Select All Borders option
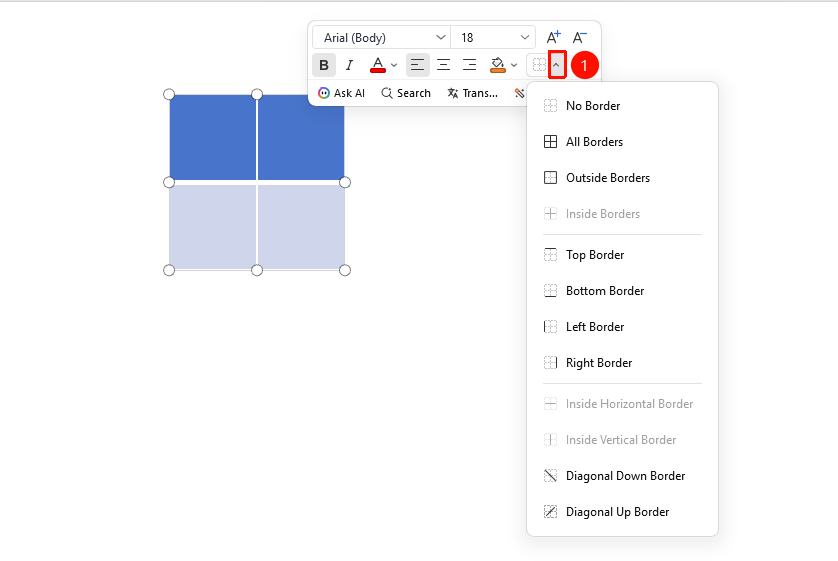The height and width of the screenshot is (561, 838). pos(622,142)
